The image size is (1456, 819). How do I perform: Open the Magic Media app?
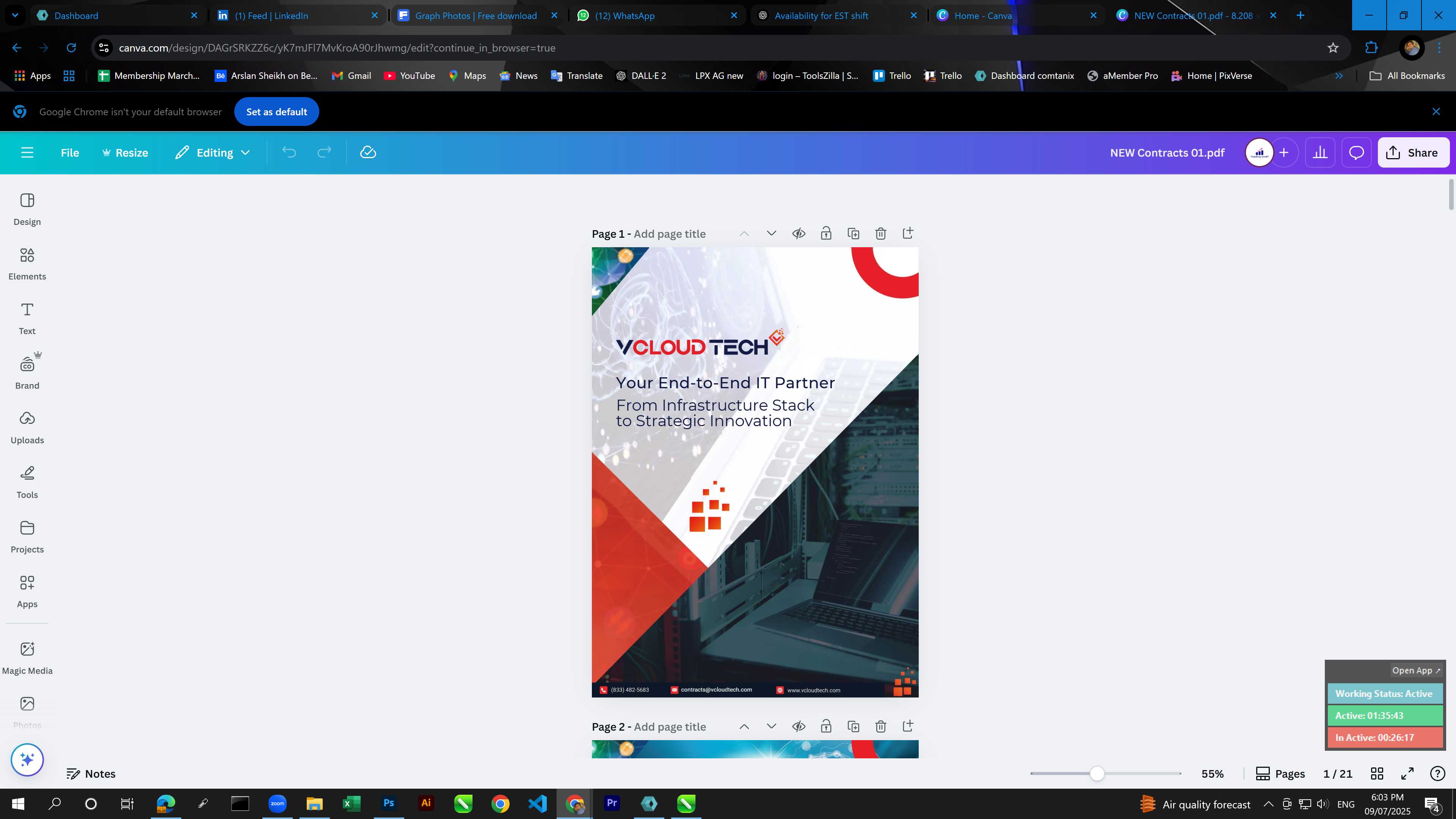[x=27, y=659]
